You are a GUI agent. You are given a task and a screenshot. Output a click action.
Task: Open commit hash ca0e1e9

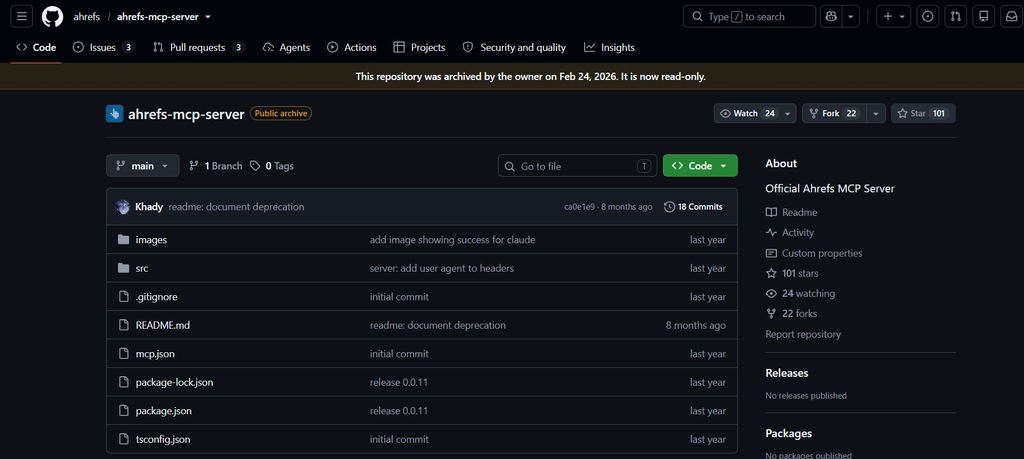coord(579,206)
